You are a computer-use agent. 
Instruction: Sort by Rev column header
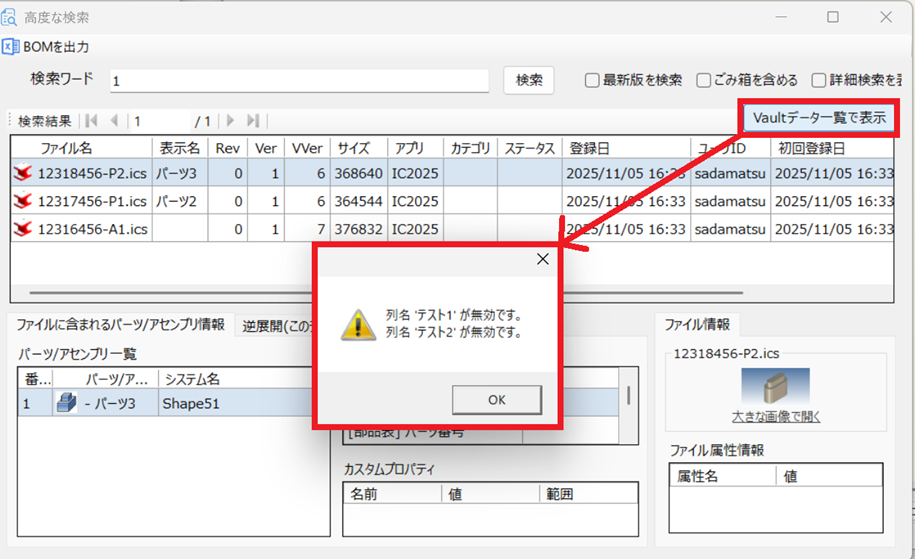[x=228, y=148]
